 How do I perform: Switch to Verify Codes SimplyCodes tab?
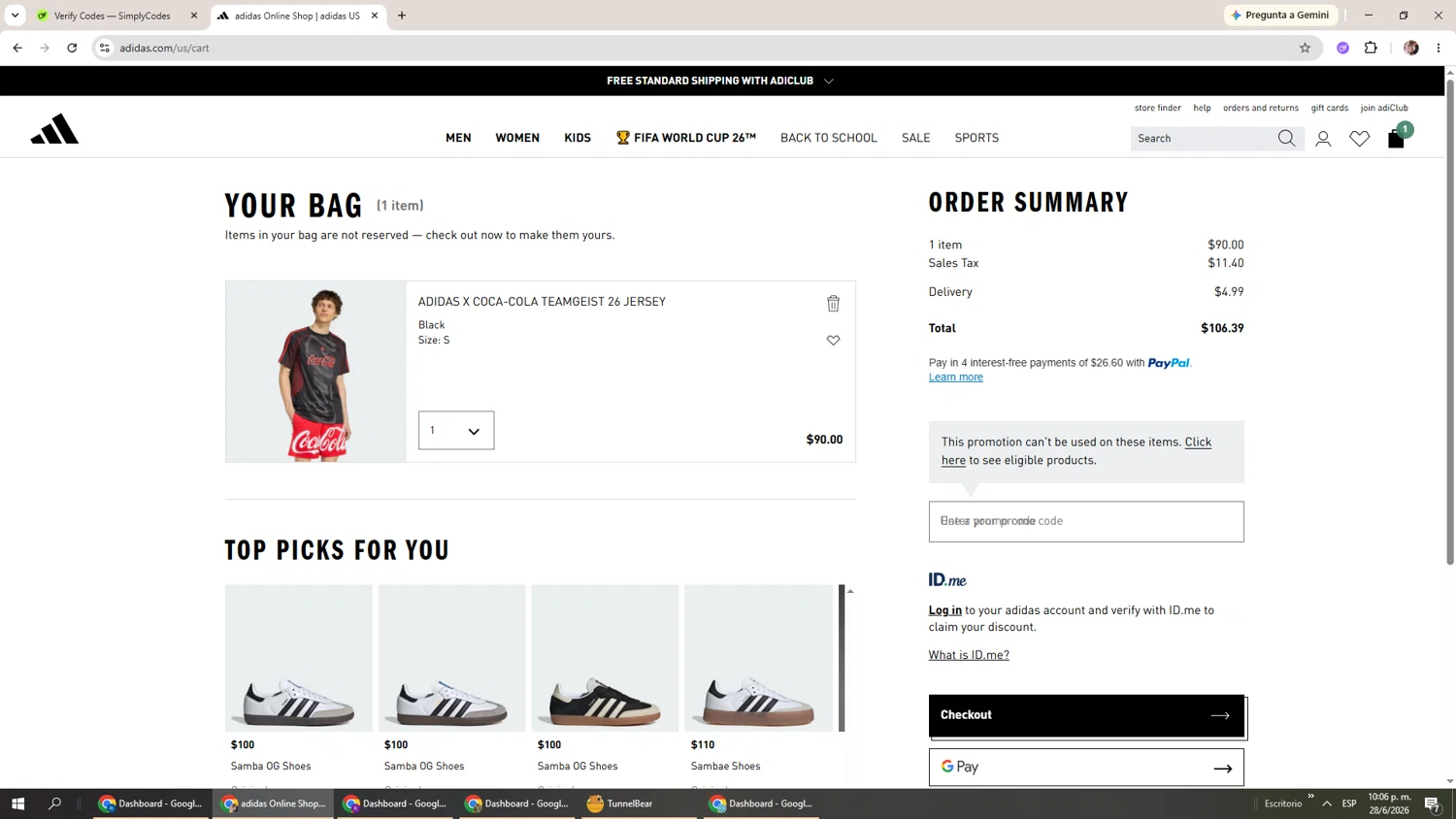(x=112, y=16)
